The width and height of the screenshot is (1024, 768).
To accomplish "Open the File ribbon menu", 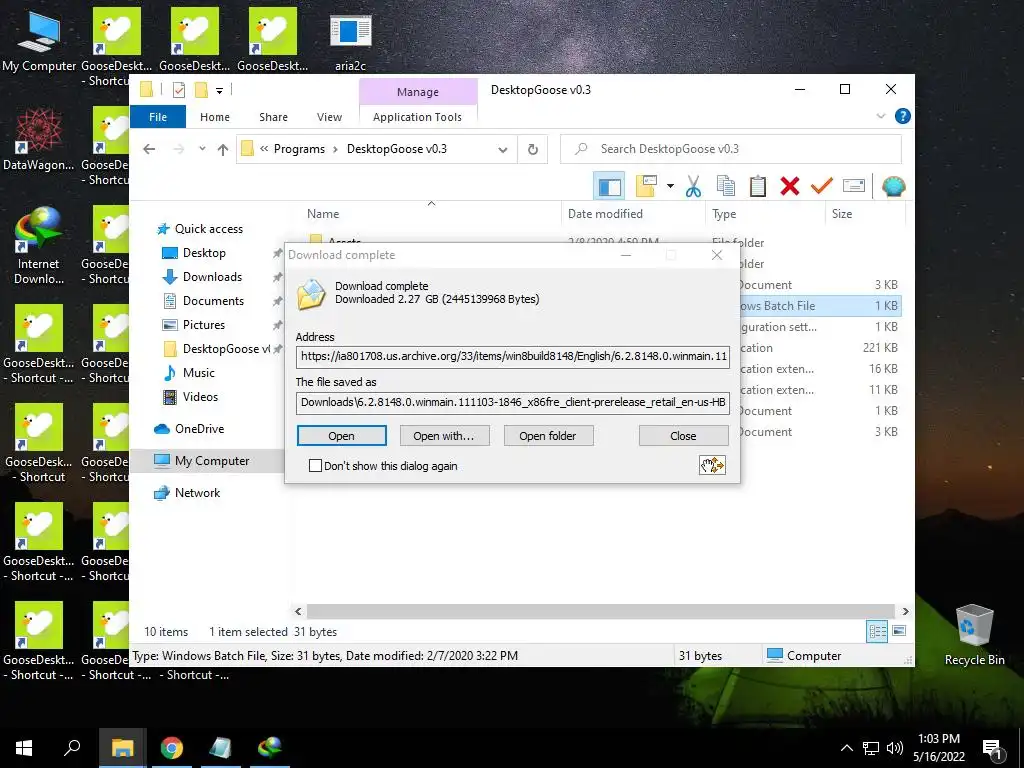I will [158, 117].
